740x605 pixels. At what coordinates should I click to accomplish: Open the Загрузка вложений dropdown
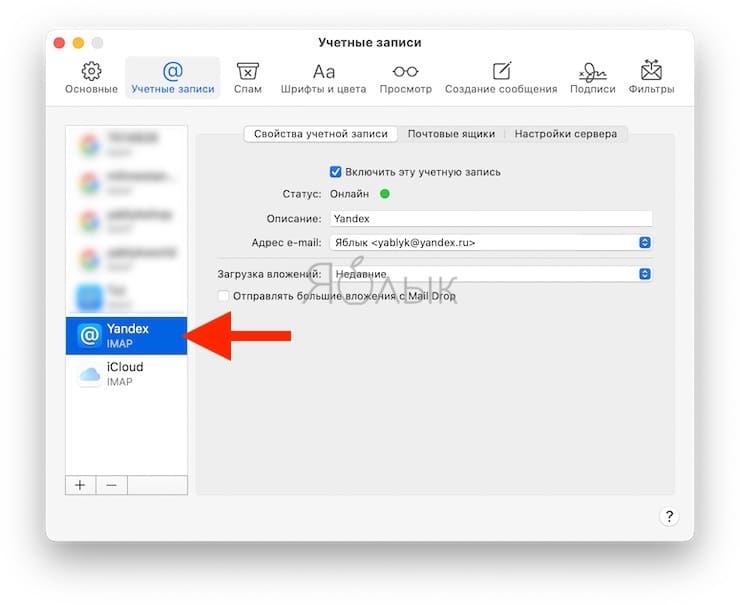coord(491,274)
